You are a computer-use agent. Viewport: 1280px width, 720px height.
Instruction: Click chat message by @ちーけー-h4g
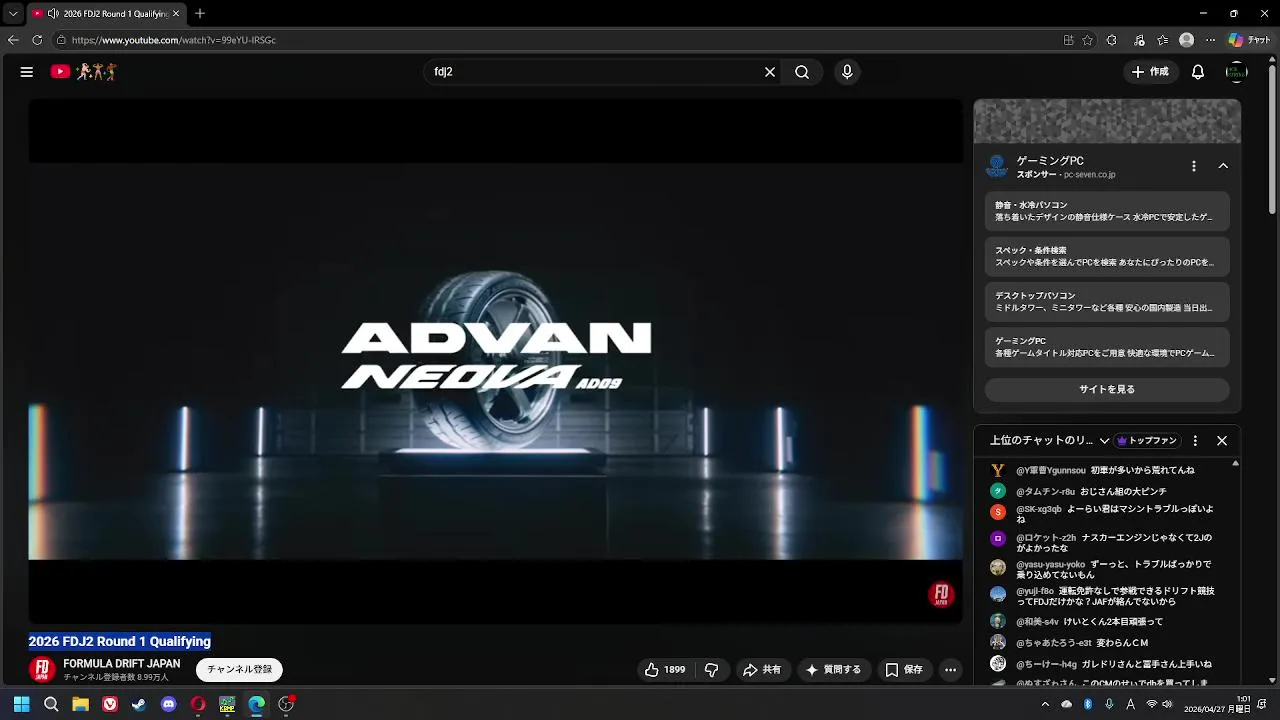tap(1105, 664)
